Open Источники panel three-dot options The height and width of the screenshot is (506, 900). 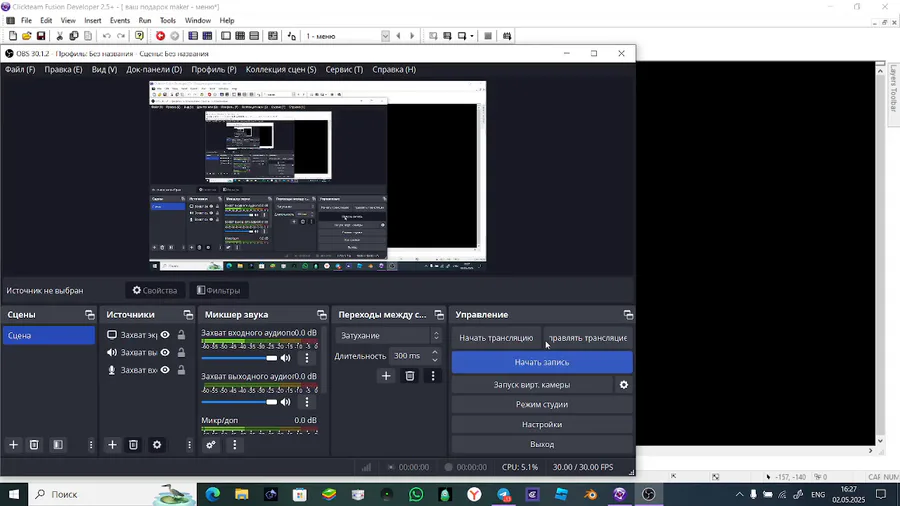189,445
